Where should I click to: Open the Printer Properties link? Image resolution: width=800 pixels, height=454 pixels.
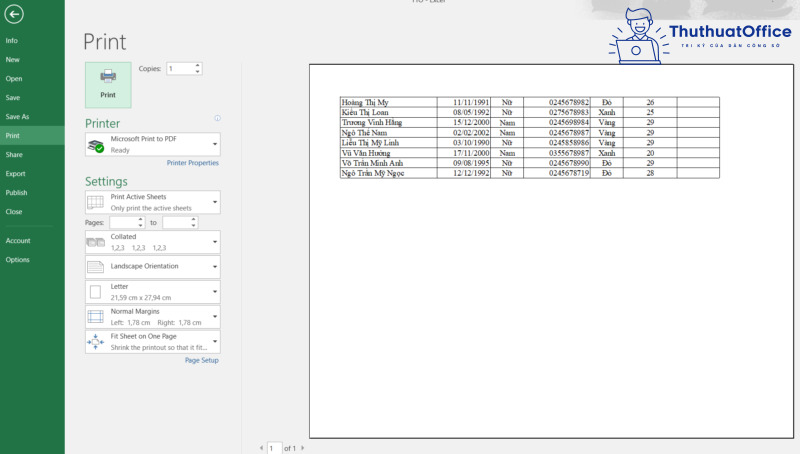192,163
